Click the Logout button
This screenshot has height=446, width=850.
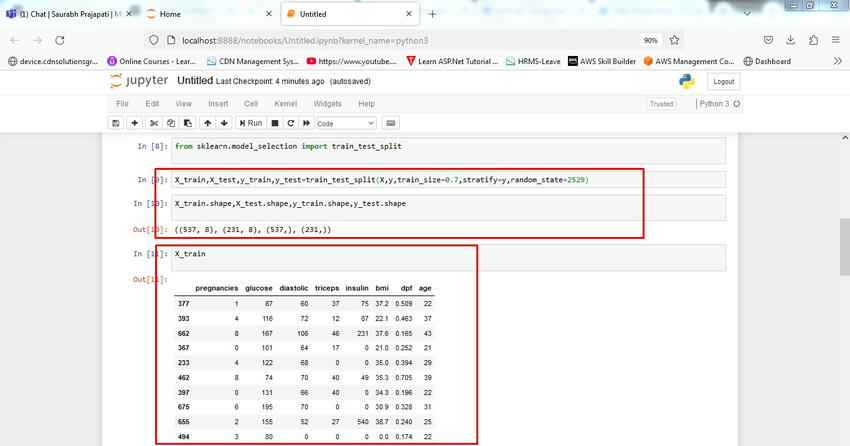(724, 81)
